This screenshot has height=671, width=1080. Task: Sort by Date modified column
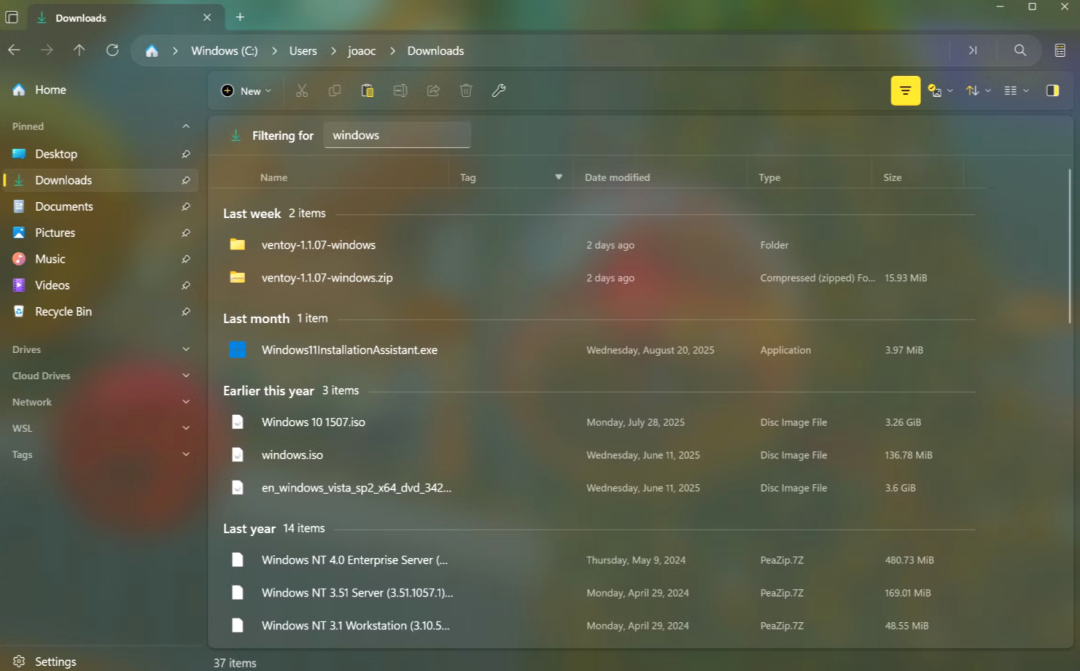tap(617, 177)
